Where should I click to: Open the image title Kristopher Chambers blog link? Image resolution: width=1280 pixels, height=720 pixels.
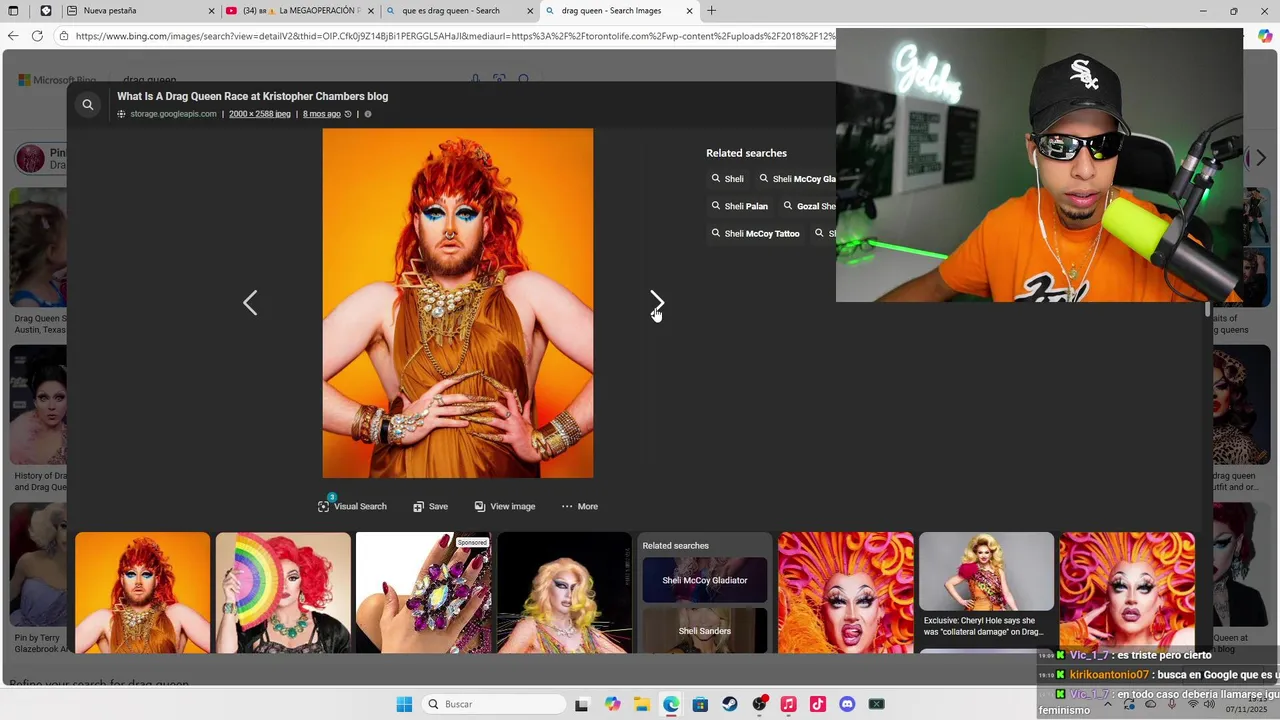(x=252, y=96)
